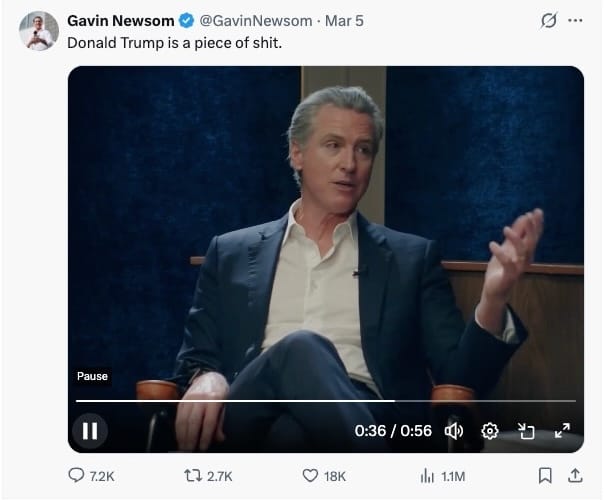
Task: Open the three-dot More options menu
Action: (x=574, y=21)
